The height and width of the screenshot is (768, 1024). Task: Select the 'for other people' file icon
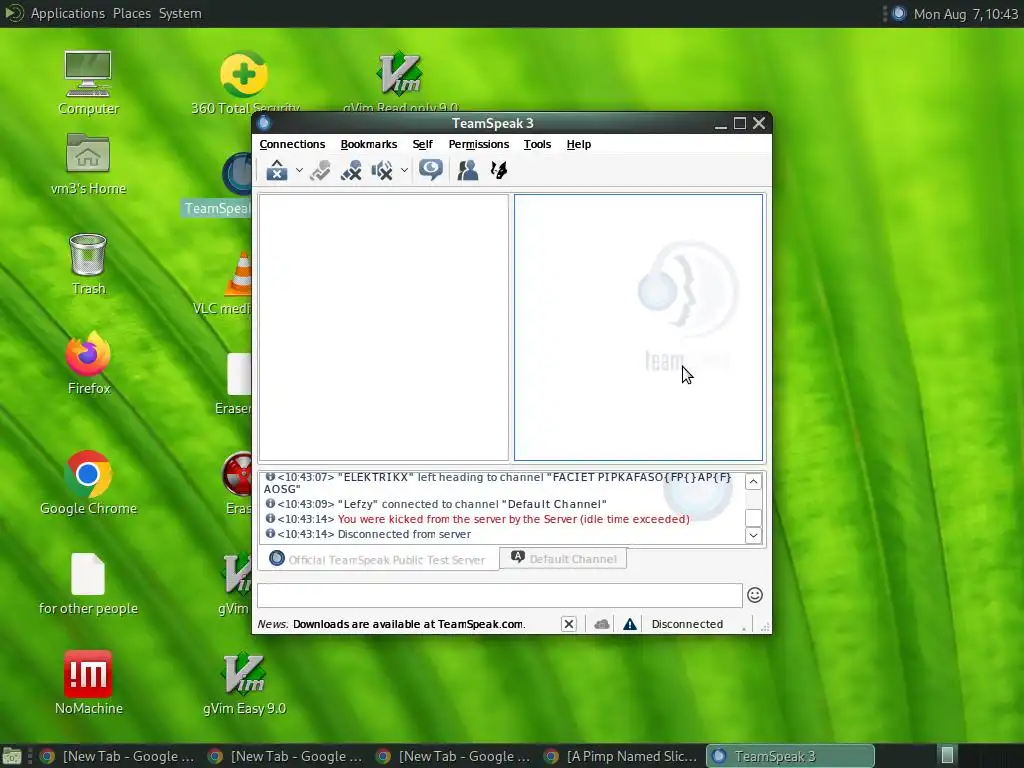[88, 584]
